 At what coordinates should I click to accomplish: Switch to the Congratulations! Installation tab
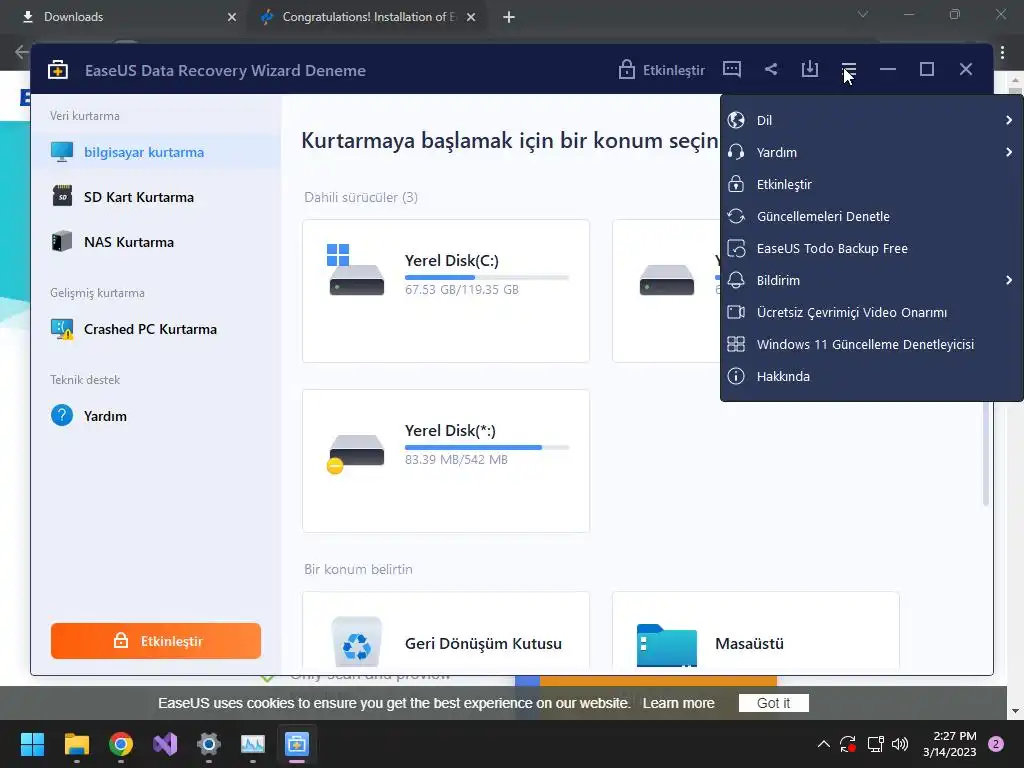coord(366,17)
